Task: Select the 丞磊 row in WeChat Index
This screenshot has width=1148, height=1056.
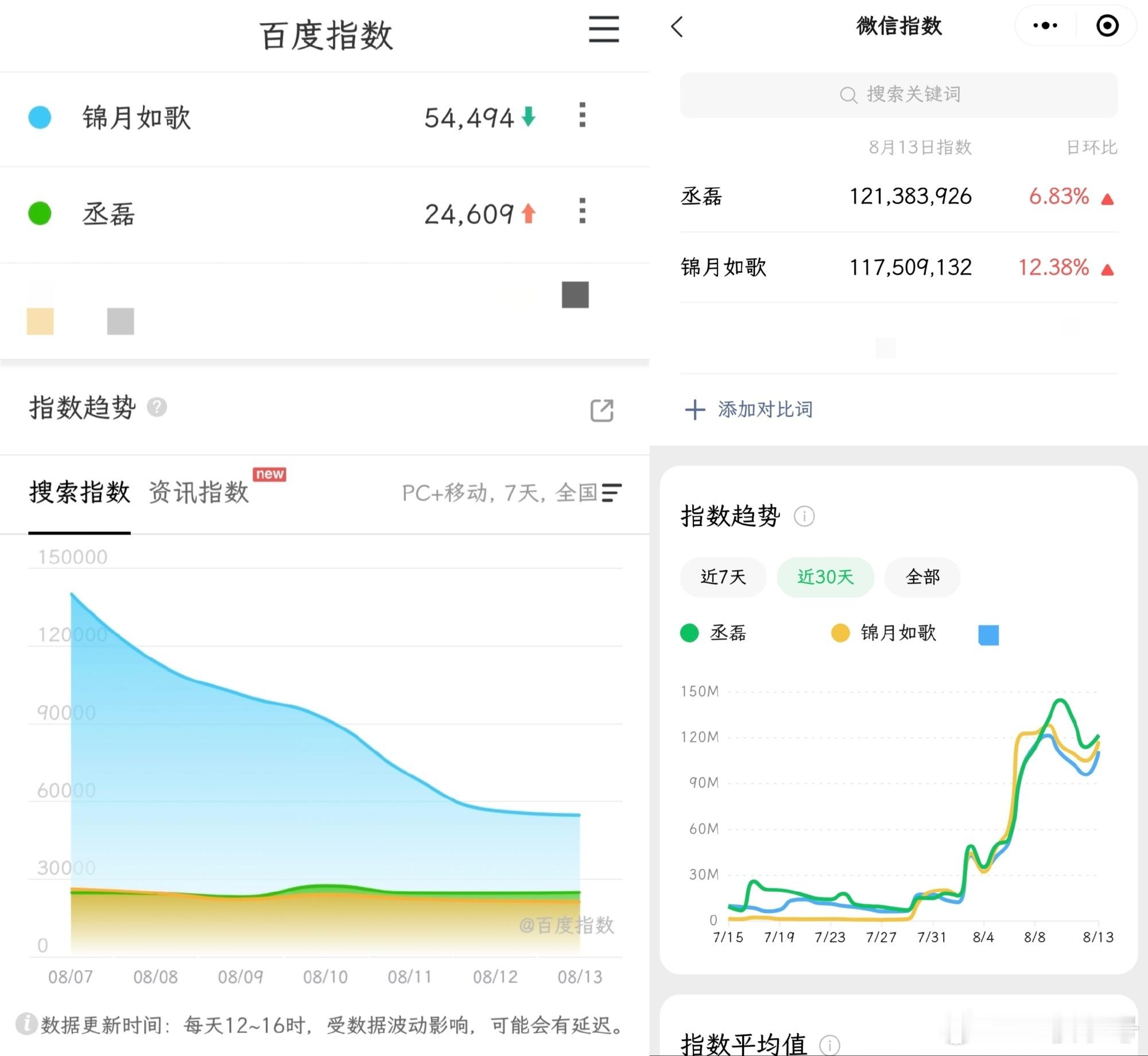Action: pyautogui.click(x=898, y=197)
